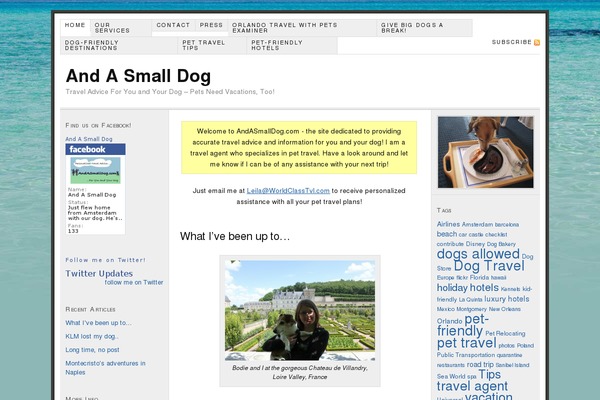This screenshot has width=600, height=400.
Task: Select the beach tag
Action: tap(447, 234)
